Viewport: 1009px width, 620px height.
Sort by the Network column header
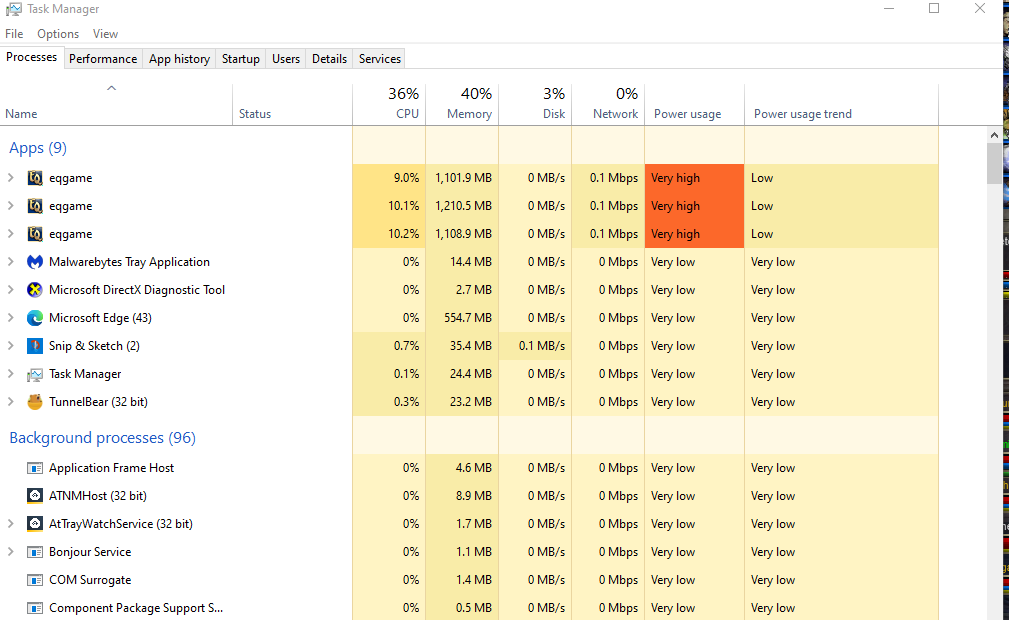[608, 104]
